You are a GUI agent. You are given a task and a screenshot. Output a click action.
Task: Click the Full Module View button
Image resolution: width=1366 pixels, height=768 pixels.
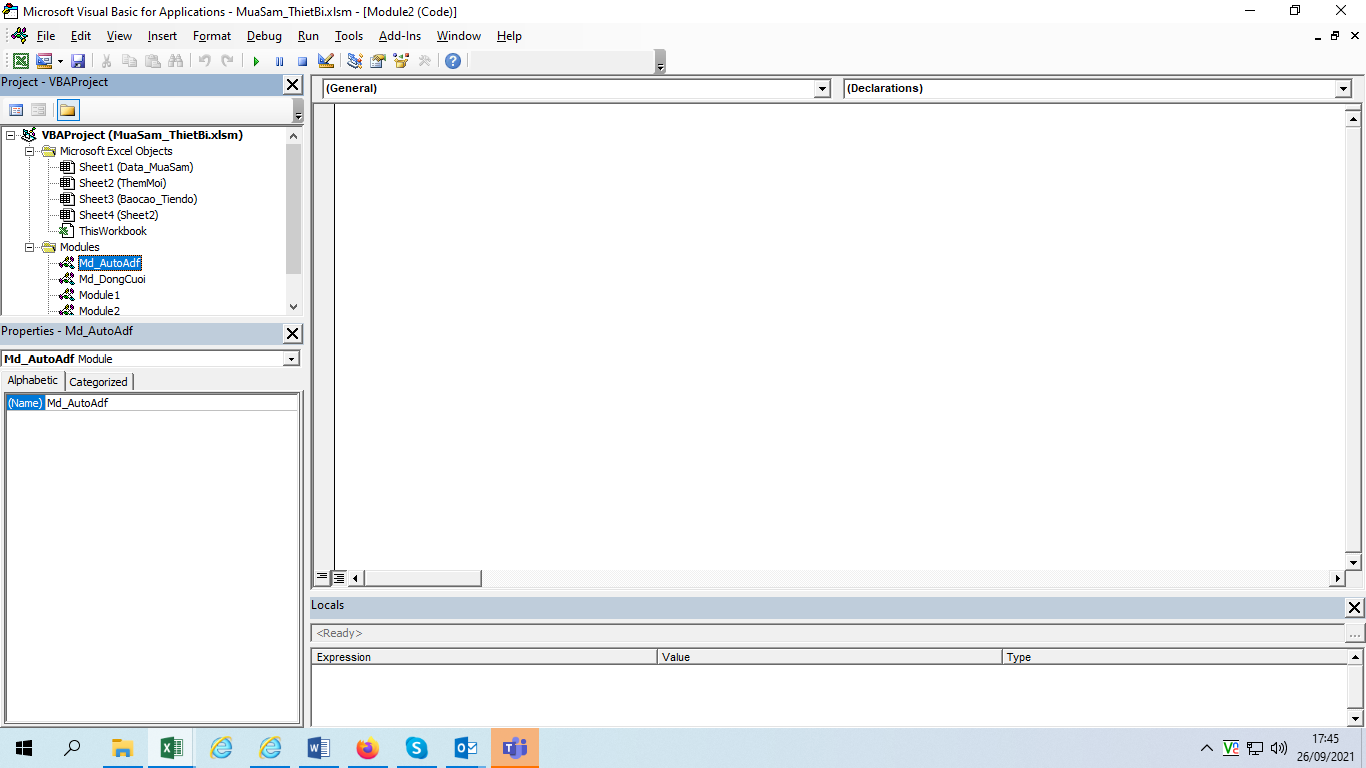339,578
